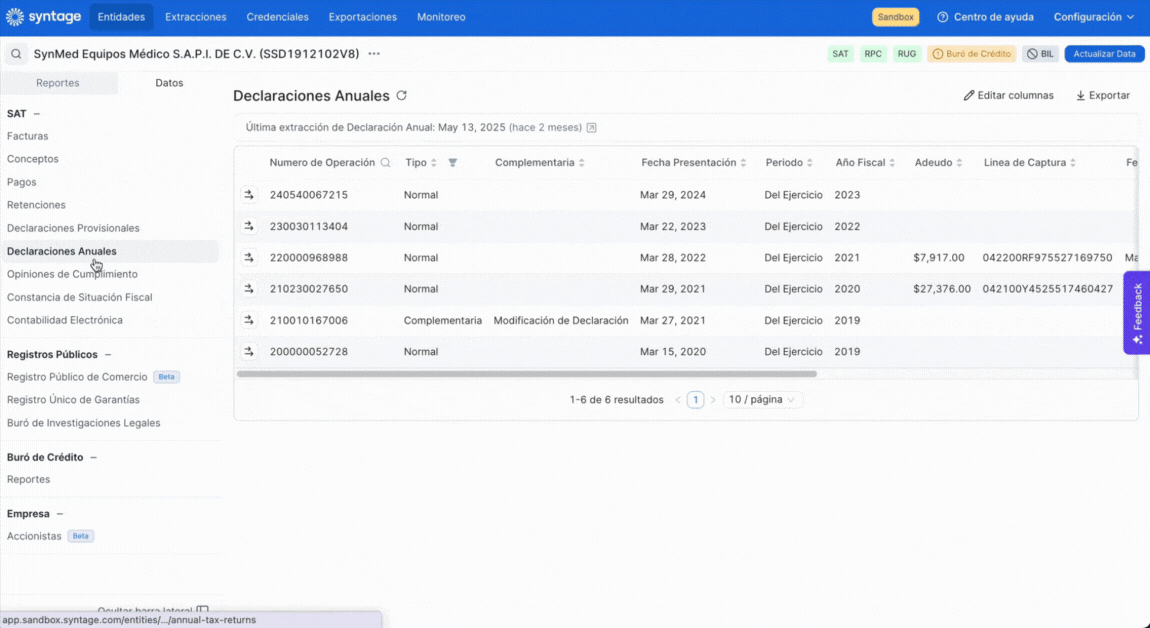
Task: Open Centro de ayuda
Action: [x=986, y=17]
